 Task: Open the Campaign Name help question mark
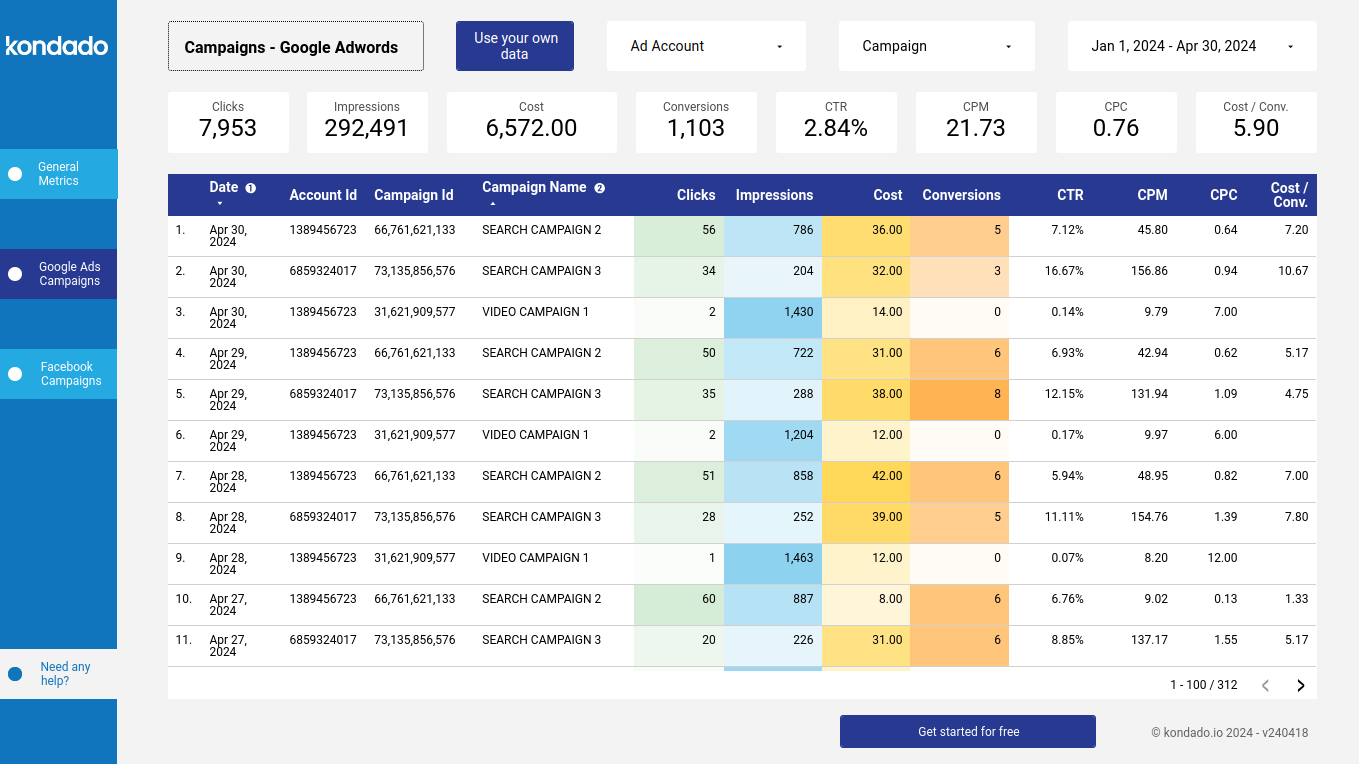[598, 187]
